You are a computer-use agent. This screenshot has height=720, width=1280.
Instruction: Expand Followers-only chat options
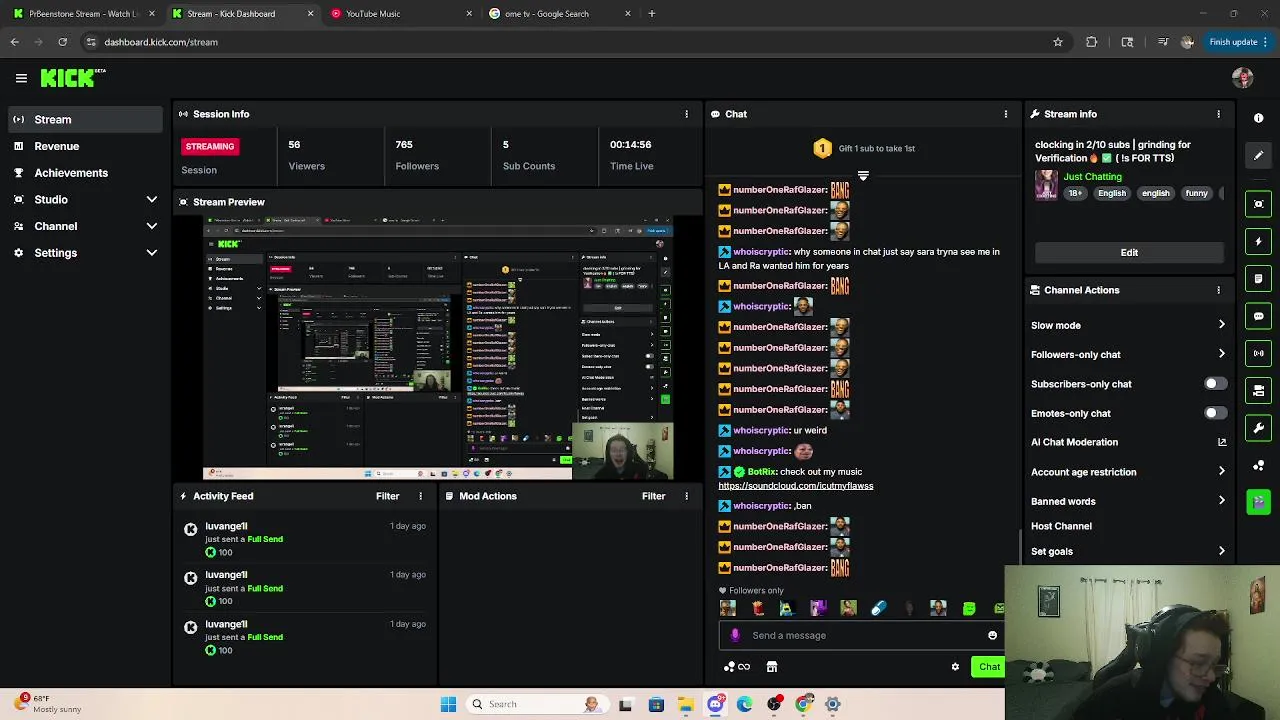(1222, 354)
